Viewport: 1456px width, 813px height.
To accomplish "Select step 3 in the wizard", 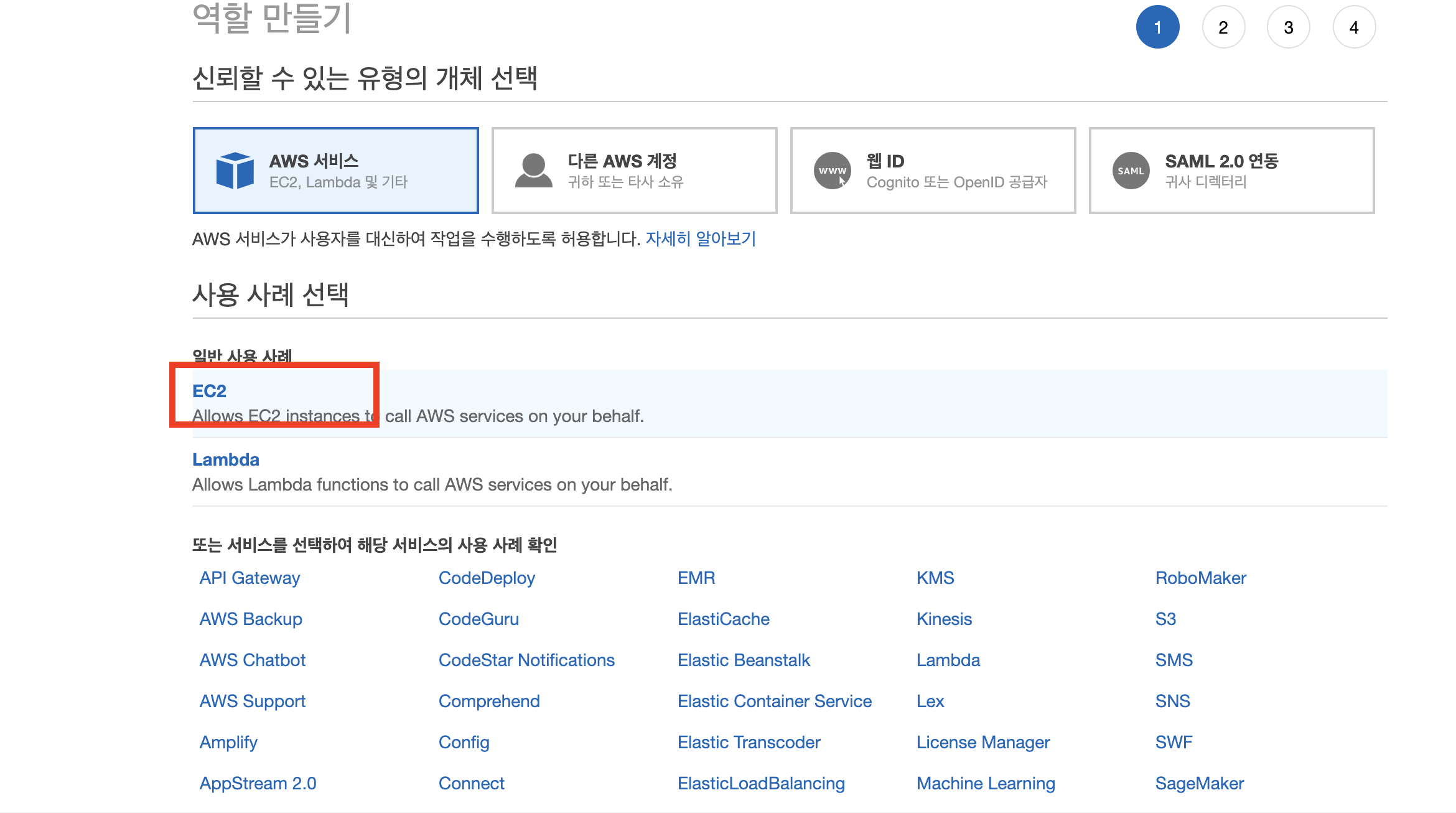I will 1288,27.
